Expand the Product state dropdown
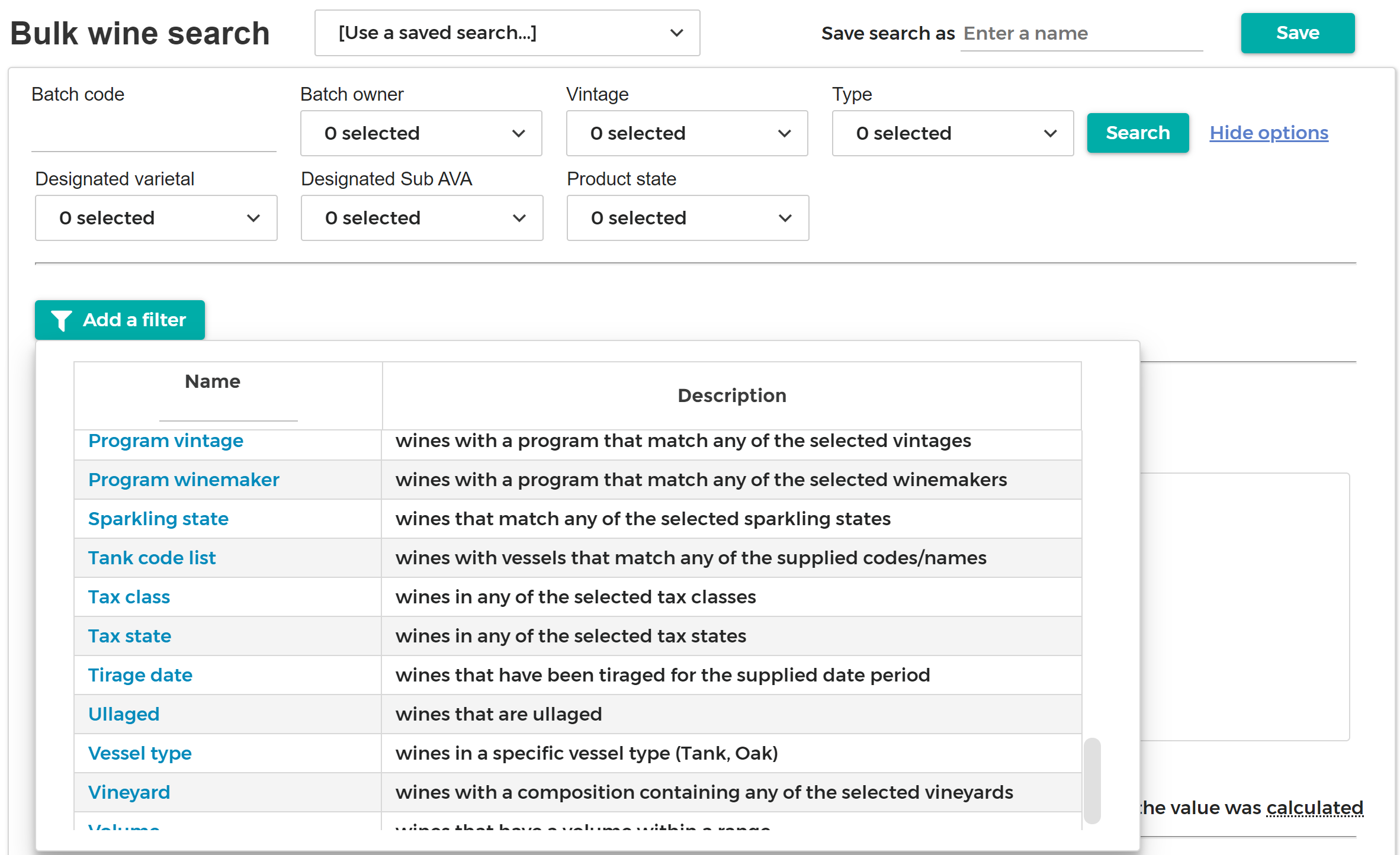1400x855 pixels. [688, 218]
